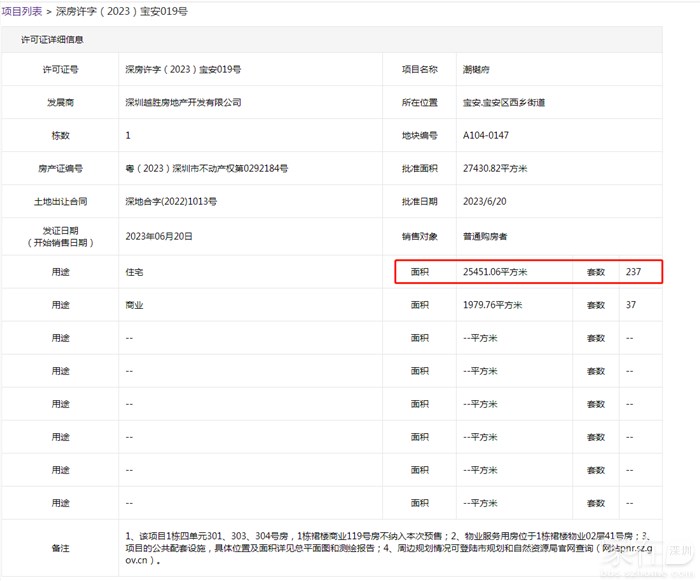700x581 pixels.
Task: Click approval date 2023/6/20
Action: 484,201
